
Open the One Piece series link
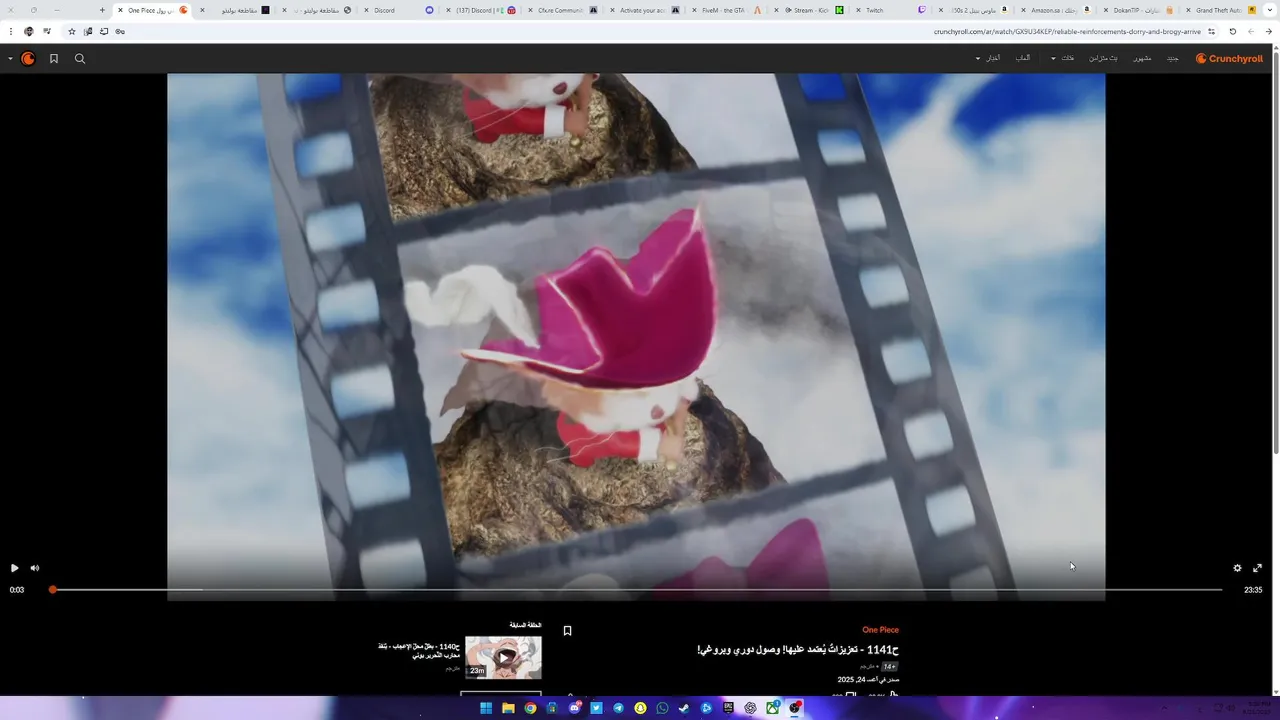coord(880,630)
